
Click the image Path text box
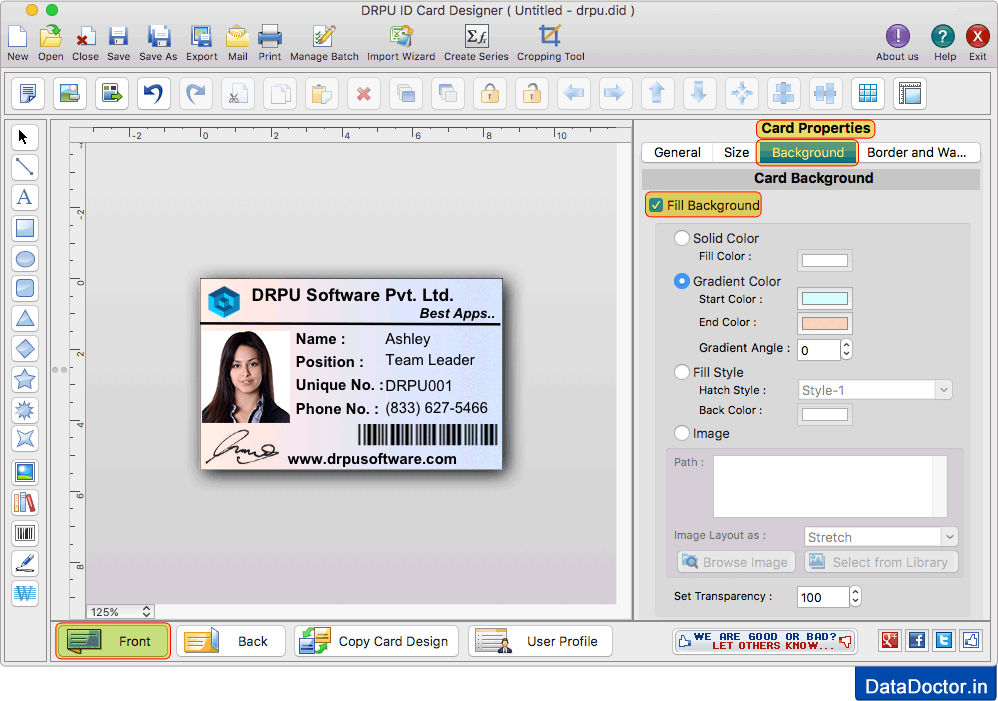pos(830,486)
